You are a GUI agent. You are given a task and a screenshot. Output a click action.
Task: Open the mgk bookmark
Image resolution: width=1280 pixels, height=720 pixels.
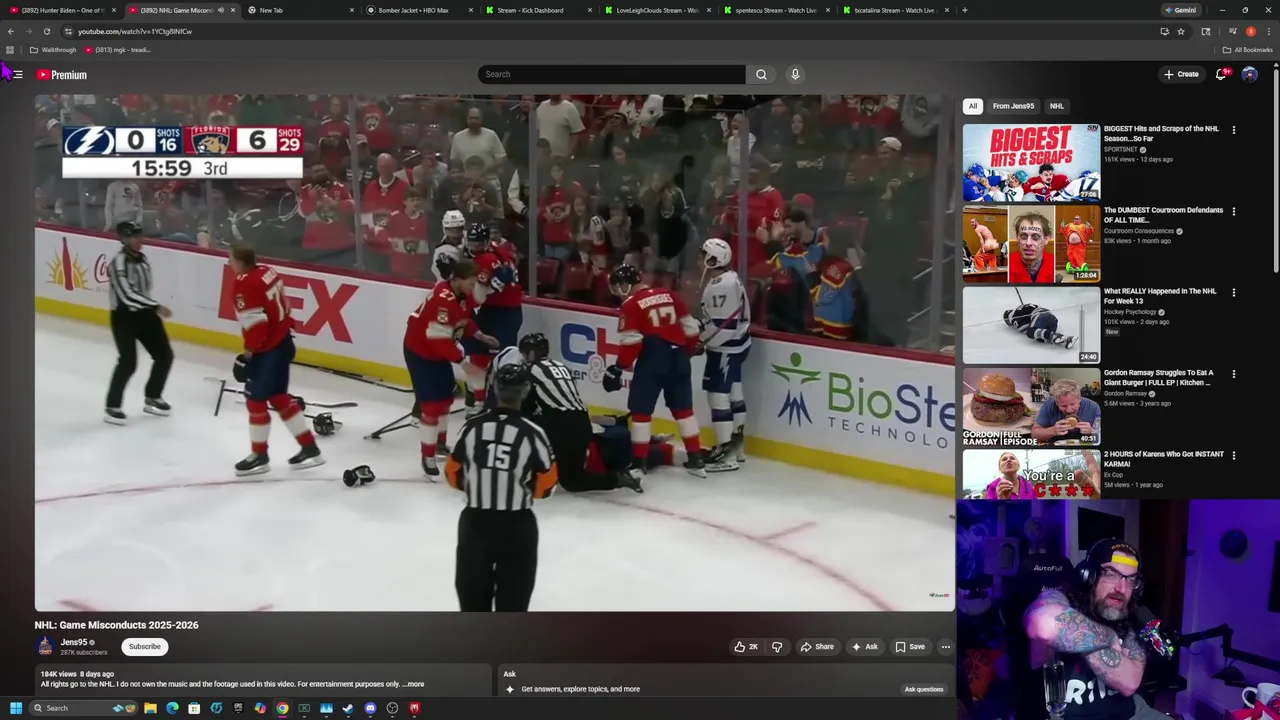[117, 50]
